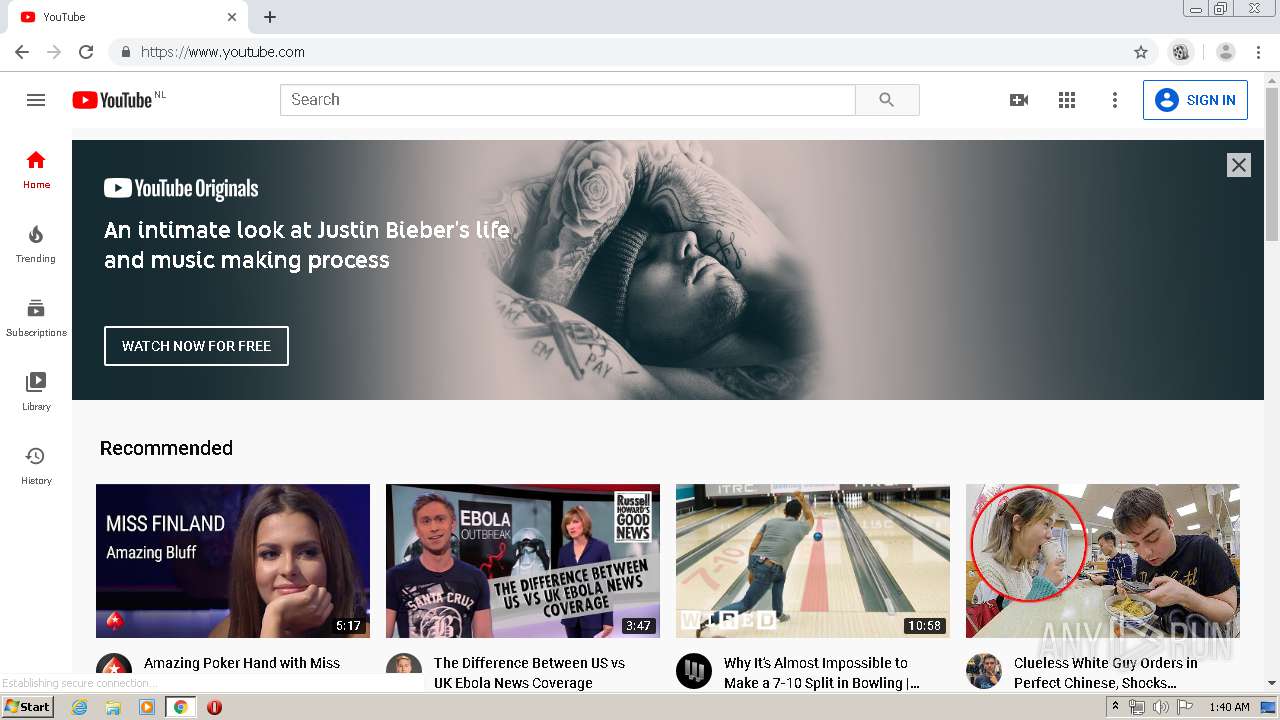The image size is (1280, 720).
Task: Open Clueless White Guy Orders title
Action: click(x=1106, y=673)
